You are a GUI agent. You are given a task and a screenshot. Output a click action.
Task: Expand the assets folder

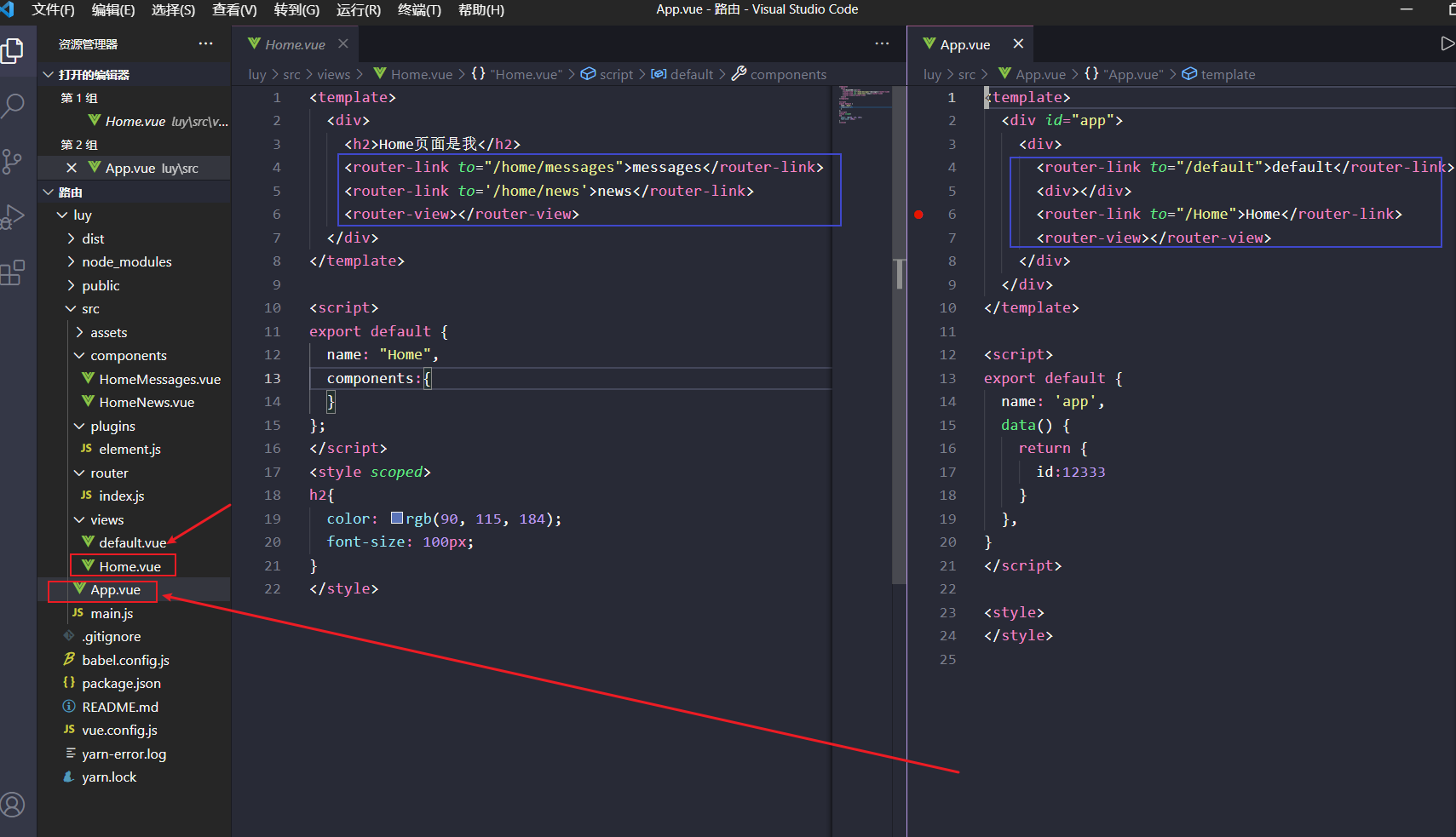(79, 332)
